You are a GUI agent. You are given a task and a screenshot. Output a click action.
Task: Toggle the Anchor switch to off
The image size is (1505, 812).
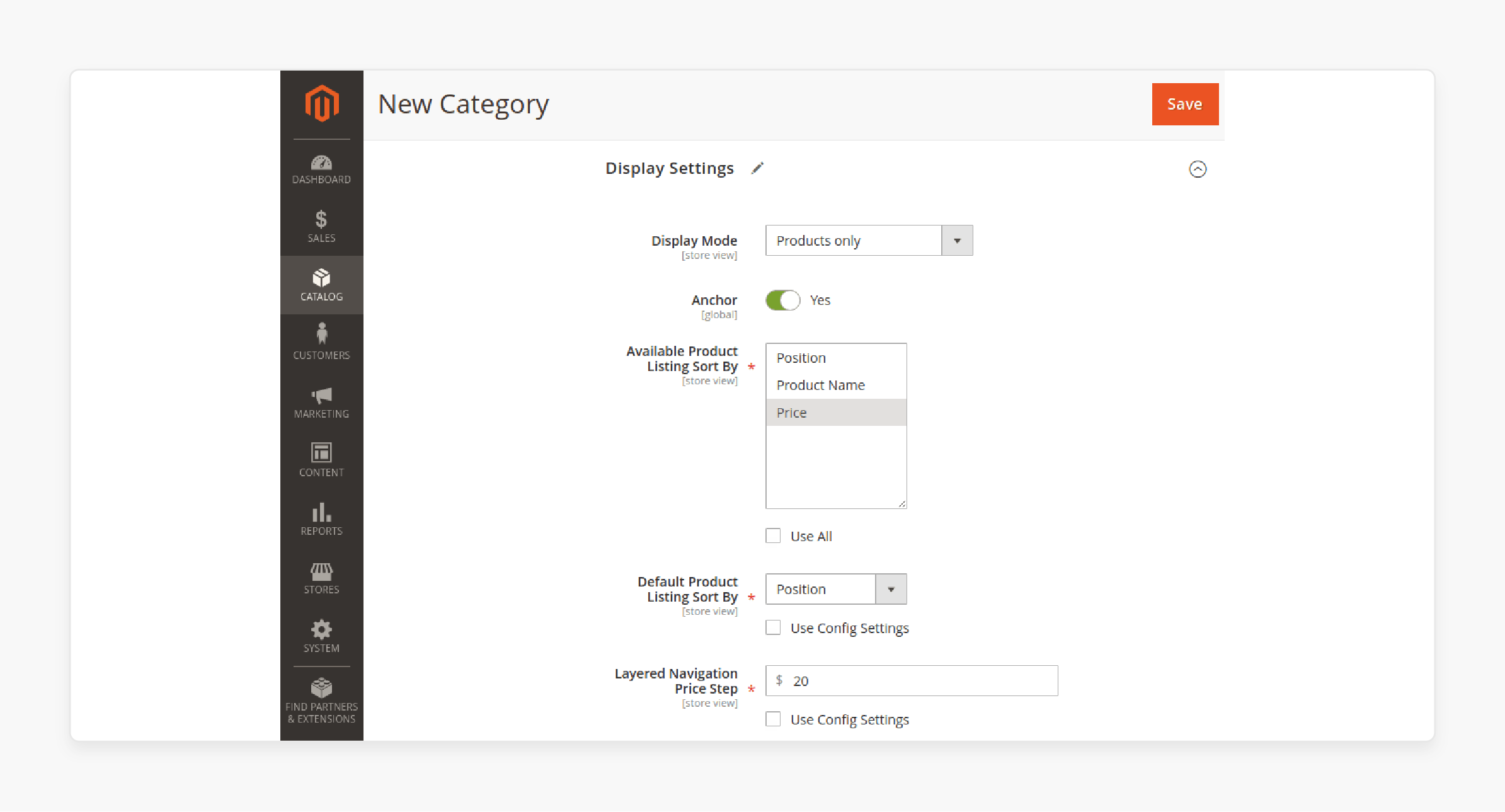[783, 299]
